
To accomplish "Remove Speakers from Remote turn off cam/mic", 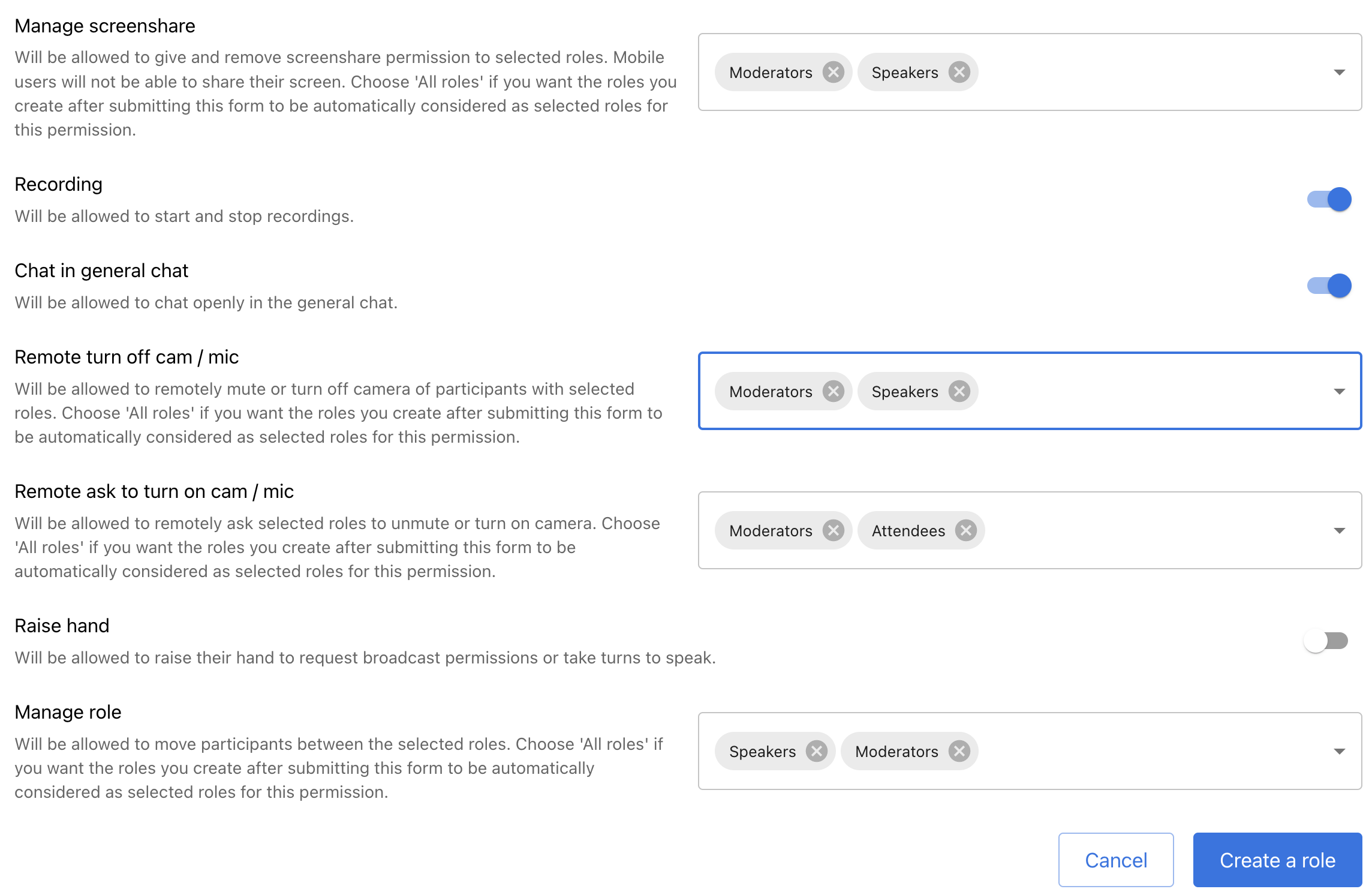I will point(959,392).
